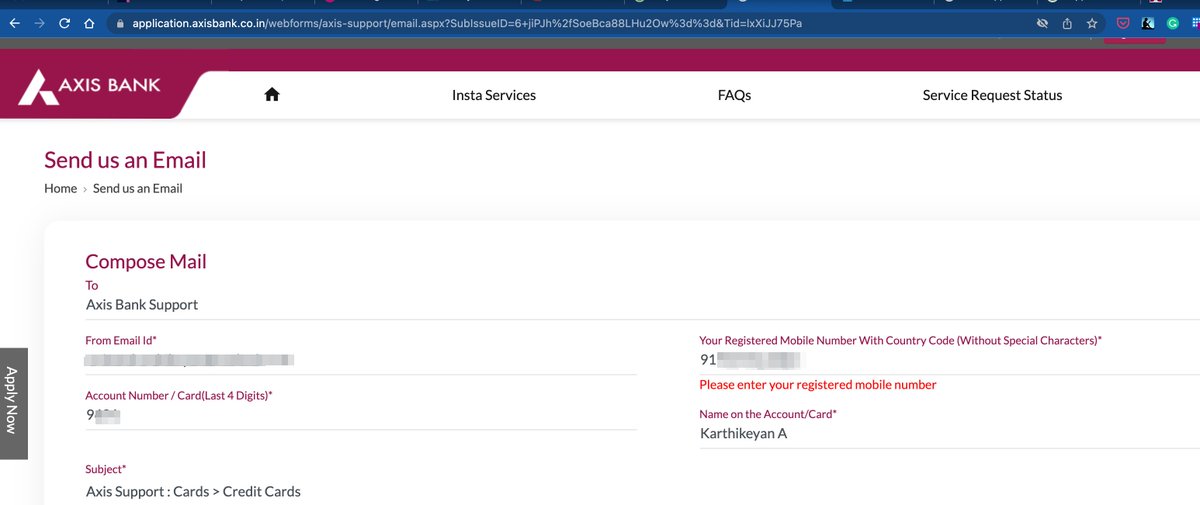Go to Axis home via house icon

(x=271, y=94)
